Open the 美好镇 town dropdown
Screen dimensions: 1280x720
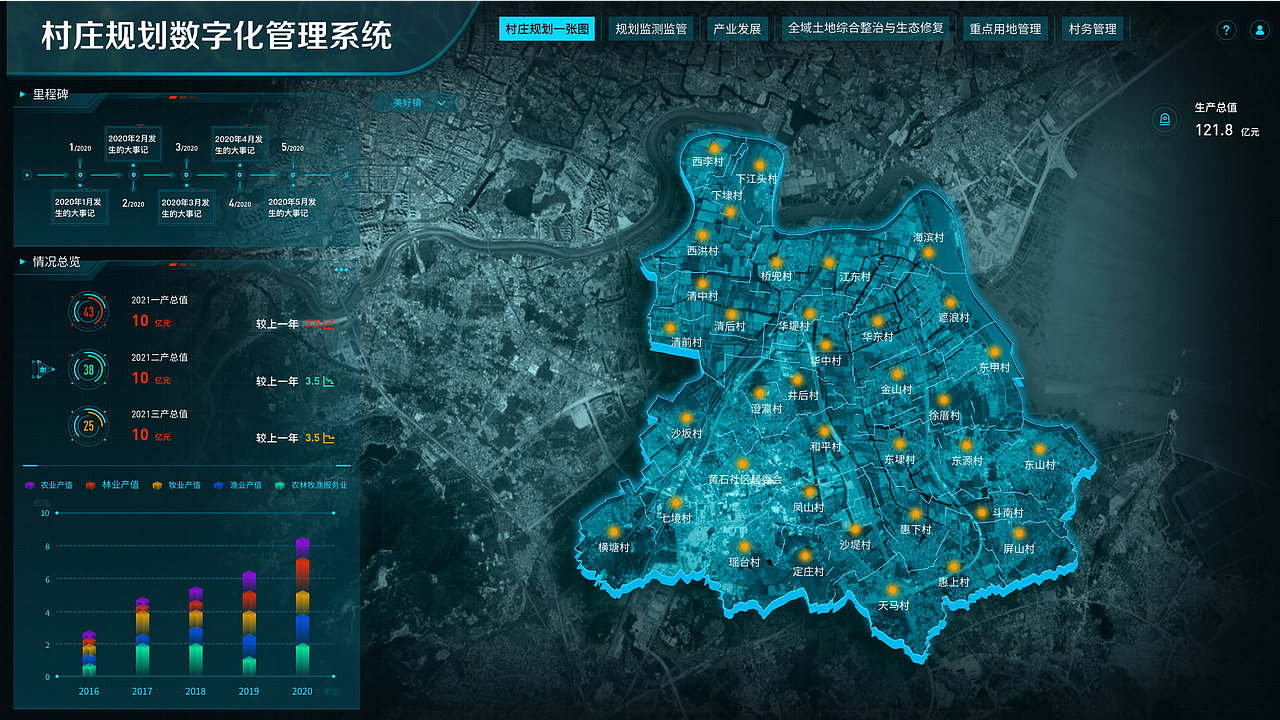coord(417,102)
